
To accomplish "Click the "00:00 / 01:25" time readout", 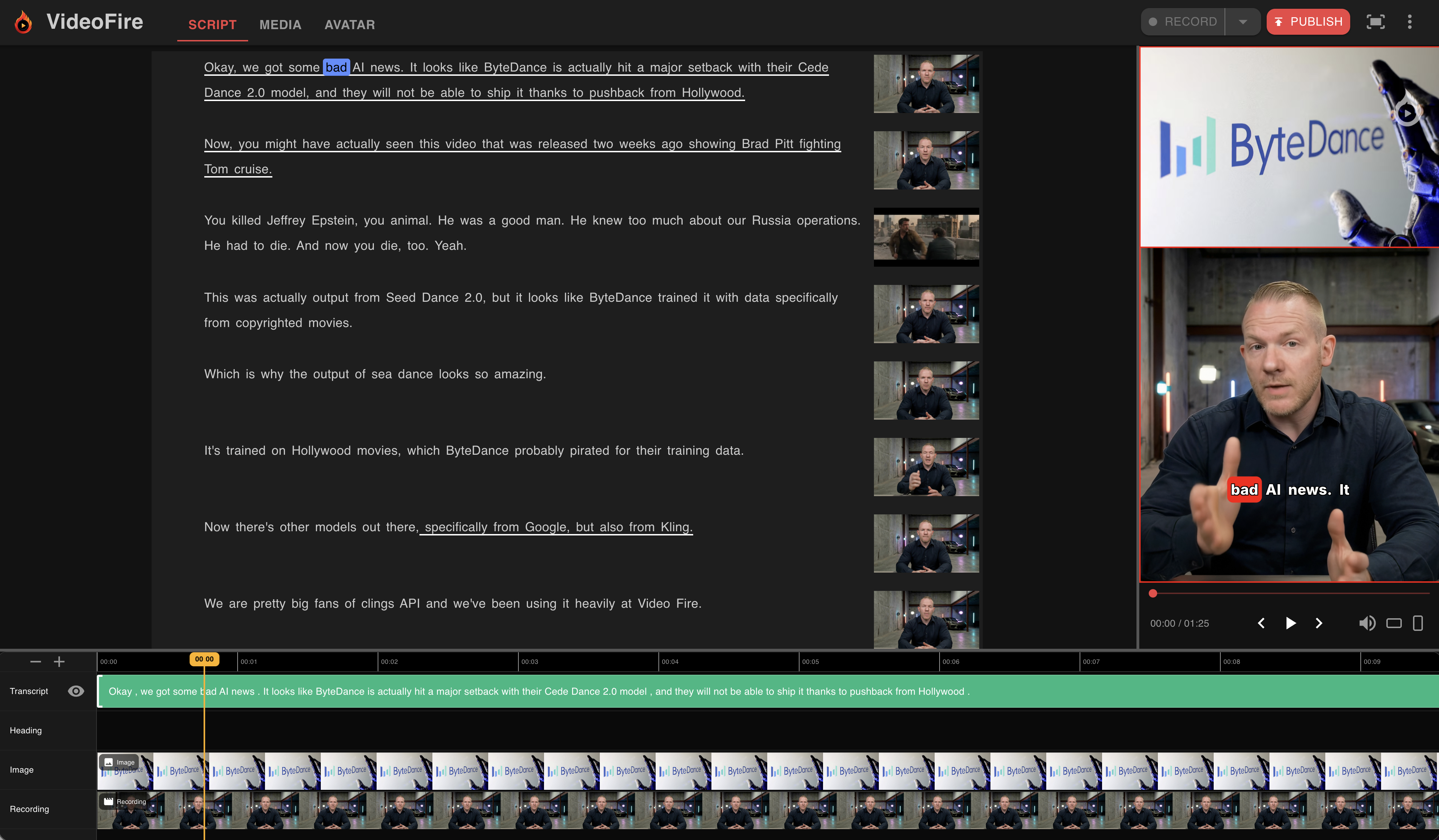I will [1179, 624].
